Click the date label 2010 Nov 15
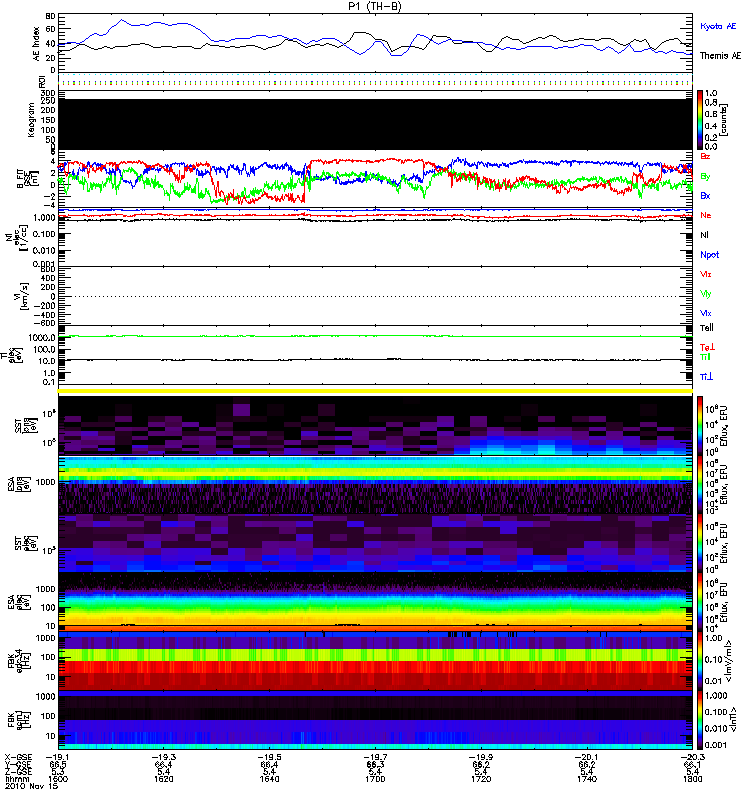750x800 pixels. click(x=31, y=786)
